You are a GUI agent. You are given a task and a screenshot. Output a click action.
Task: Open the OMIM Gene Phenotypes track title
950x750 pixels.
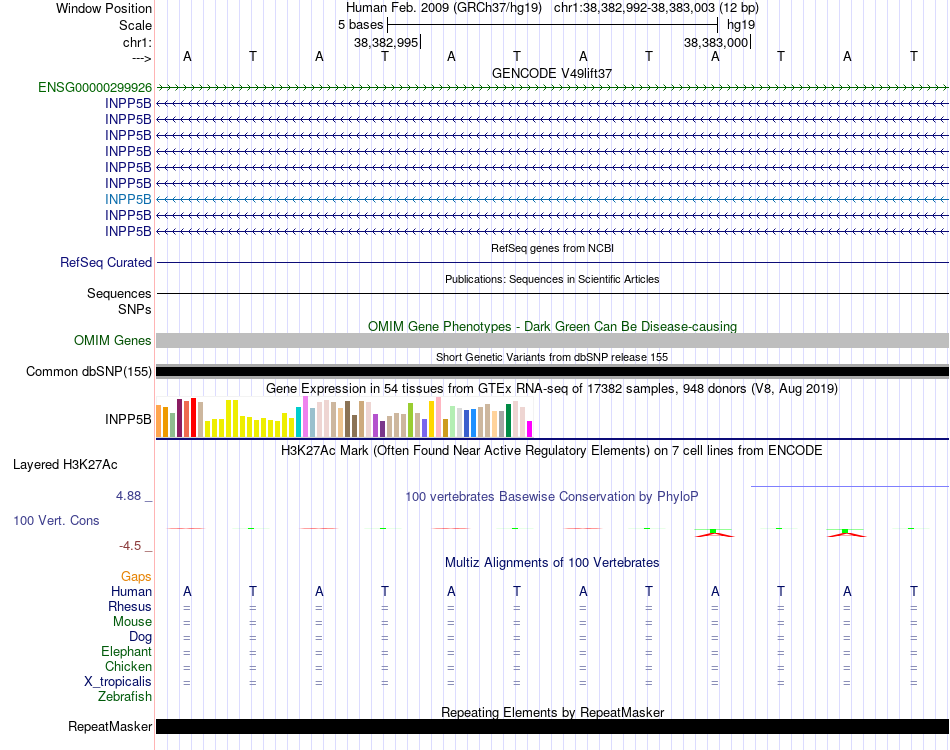(x=552, y=327)
